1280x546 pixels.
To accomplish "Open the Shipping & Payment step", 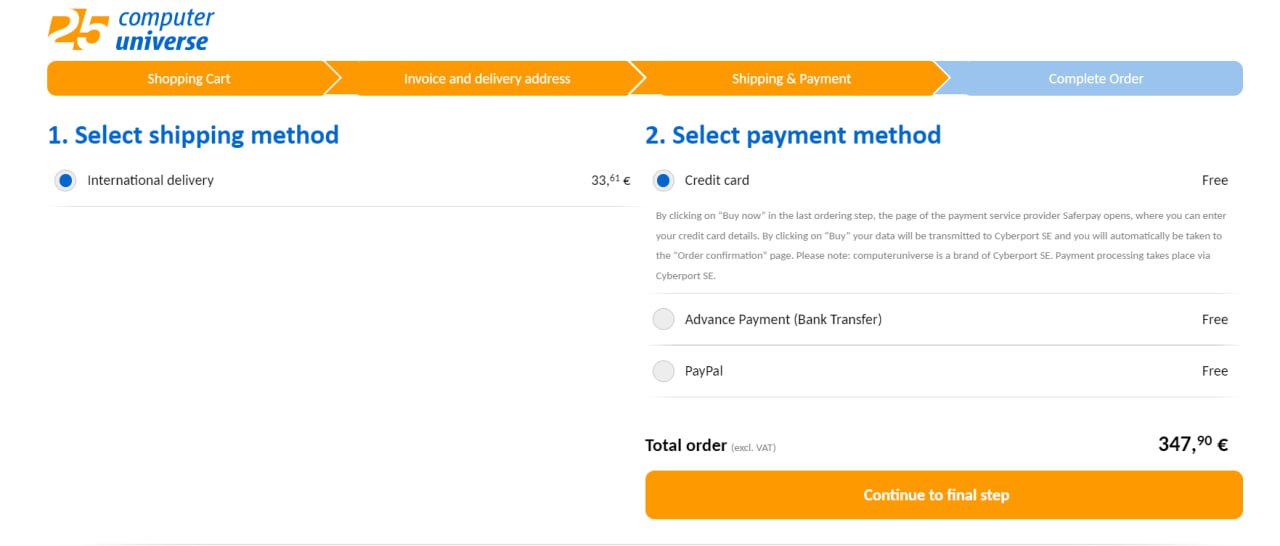I will tap(791, 79).
